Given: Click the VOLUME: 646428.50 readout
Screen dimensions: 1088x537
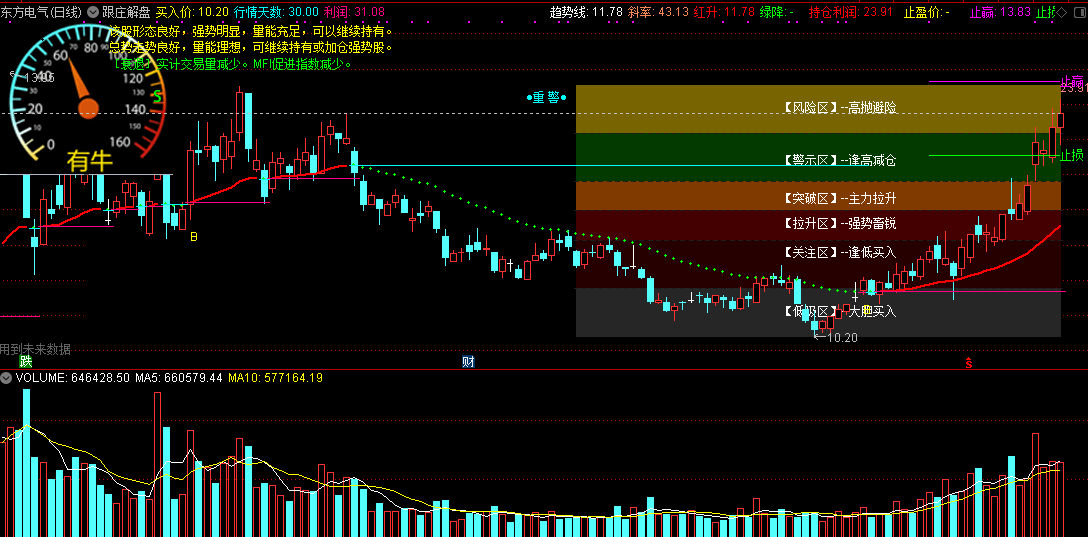Looking at the screenshot, I should click(x=72, y=378).
